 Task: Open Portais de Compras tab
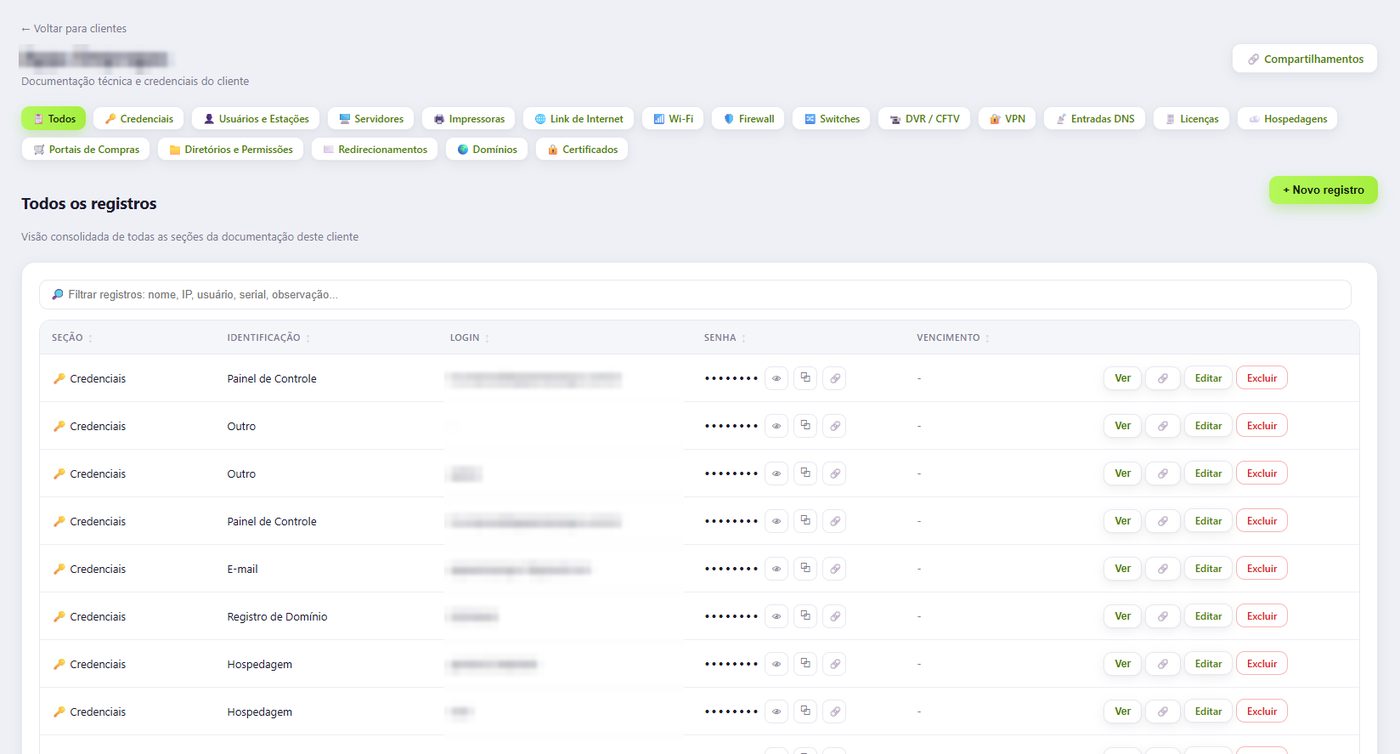point(86,149)
